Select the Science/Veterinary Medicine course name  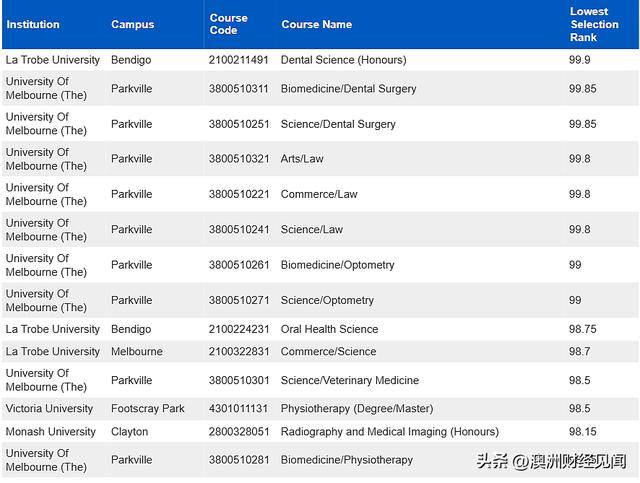(x=349, y=381)
